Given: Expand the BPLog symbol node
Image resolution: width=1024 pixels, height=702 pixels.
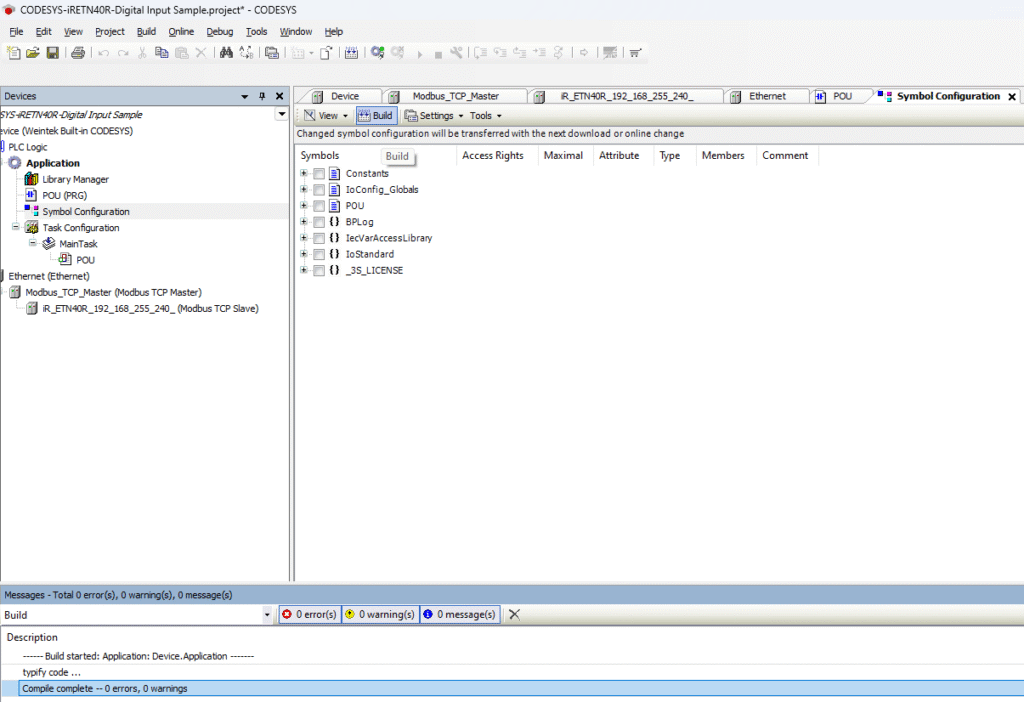Looking at the screenshot, I should [304, 221].
